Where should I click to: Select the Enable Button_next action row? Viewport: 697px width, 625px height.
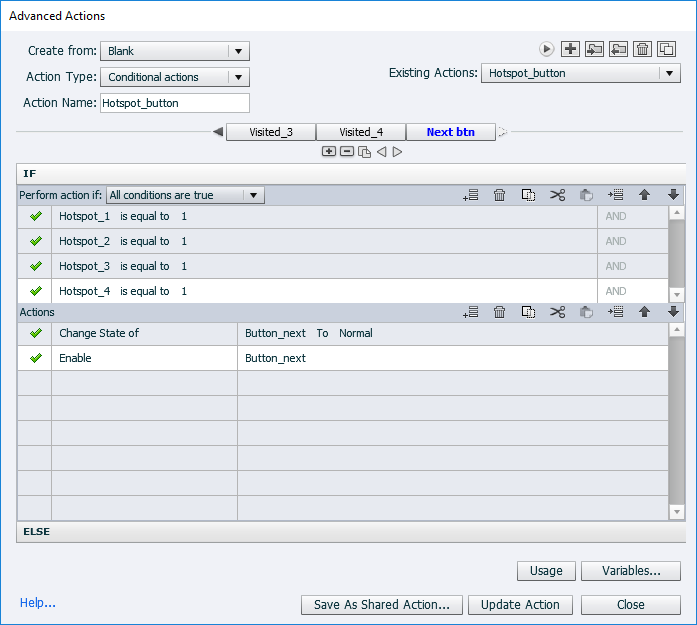[343, 358]
